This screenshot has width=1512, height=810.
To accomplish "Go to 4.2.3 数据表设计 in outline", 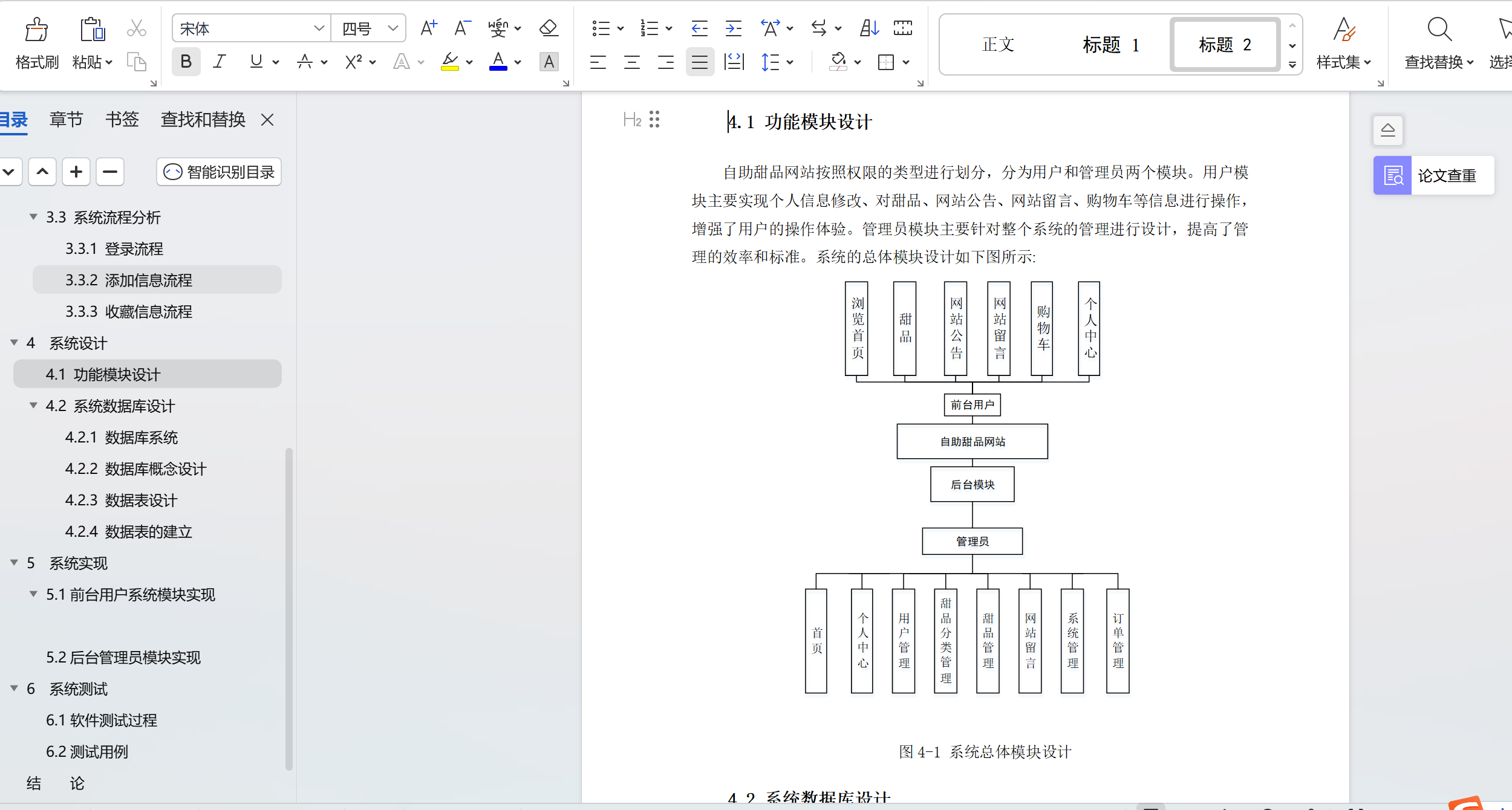I will tap(121, 500).
